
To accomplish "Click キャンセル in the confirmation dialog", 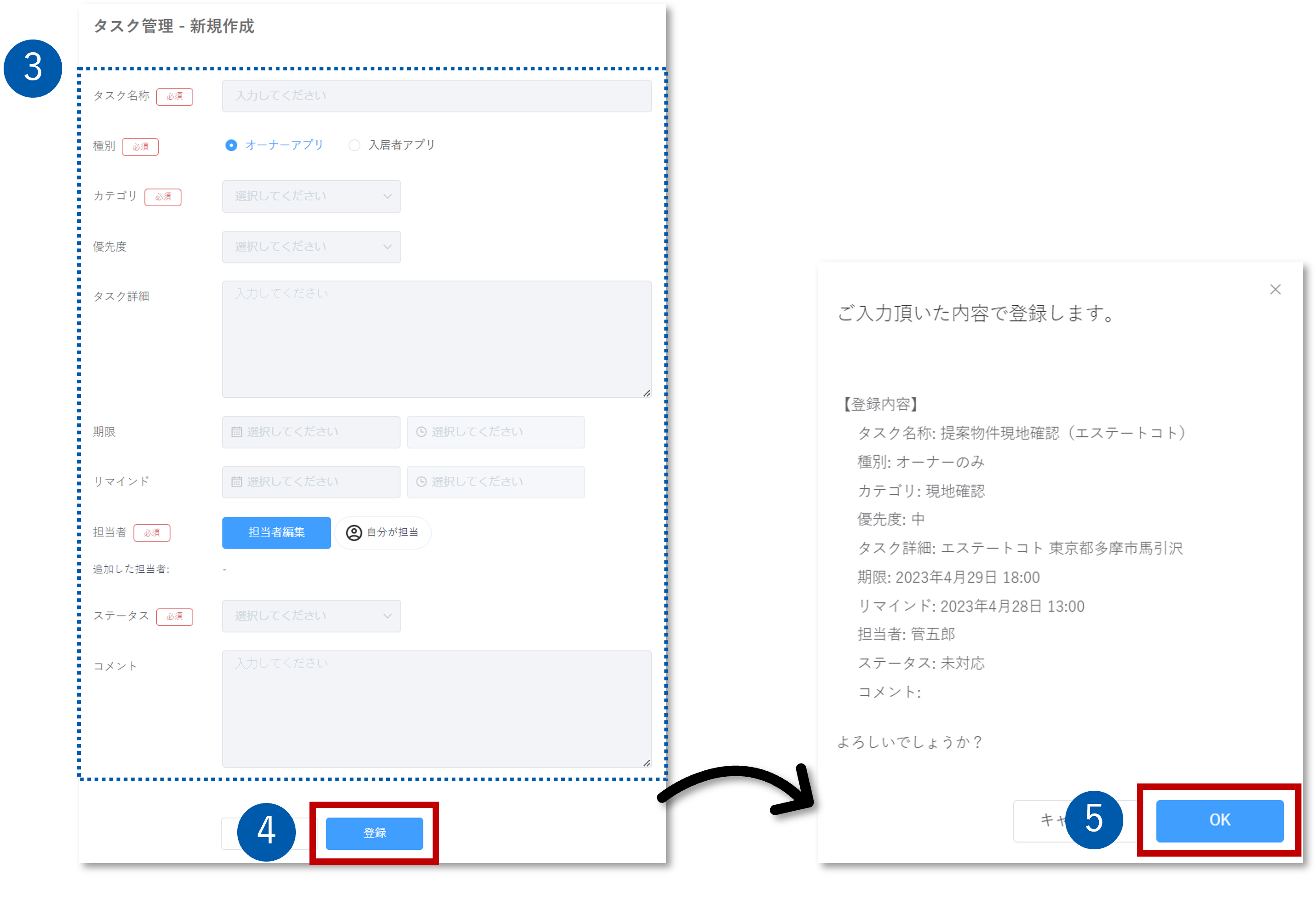I will [x=1039, y=821].
